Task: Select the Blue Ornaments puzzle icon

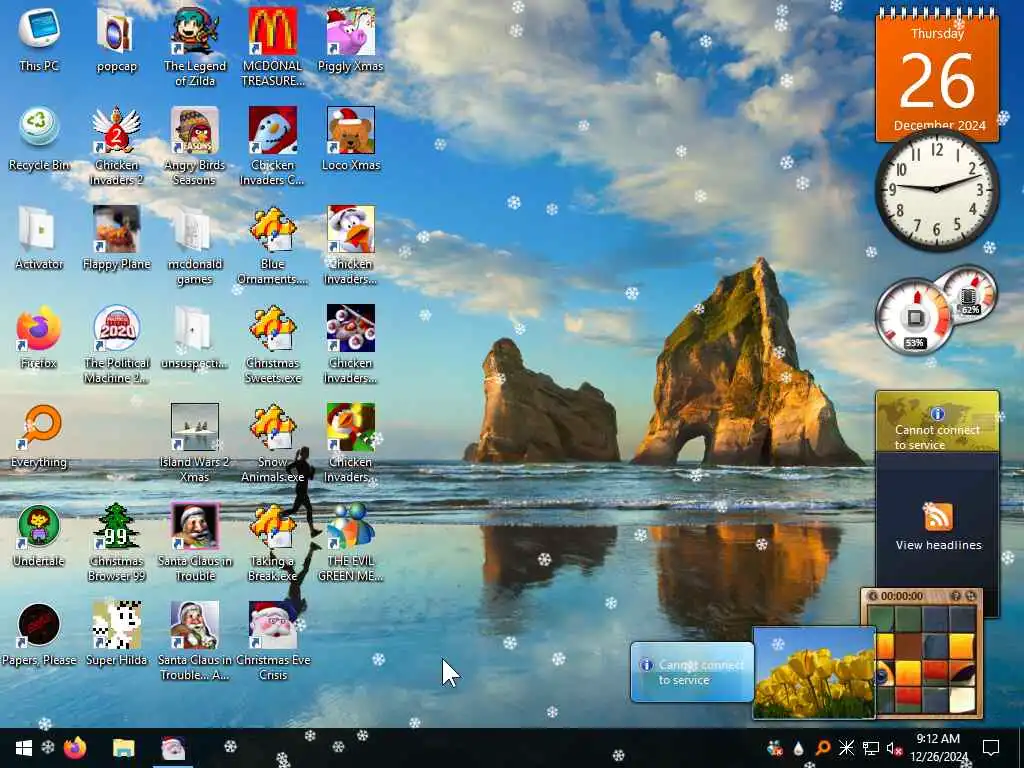Action: (272, 244)
